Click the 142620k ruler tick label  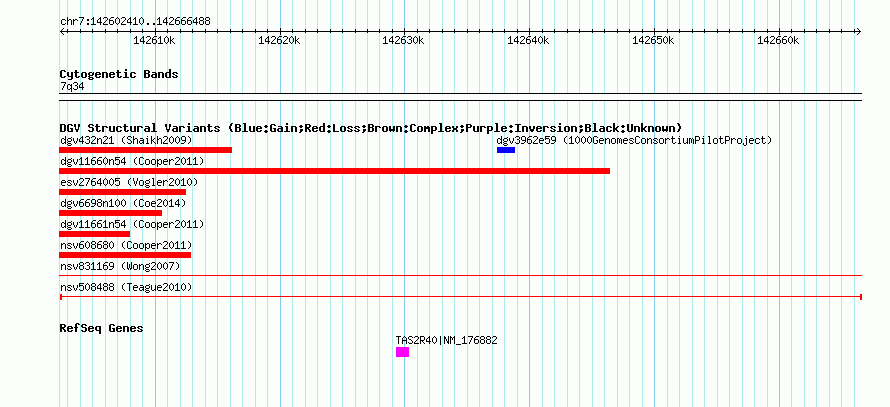tap(279, 41)
